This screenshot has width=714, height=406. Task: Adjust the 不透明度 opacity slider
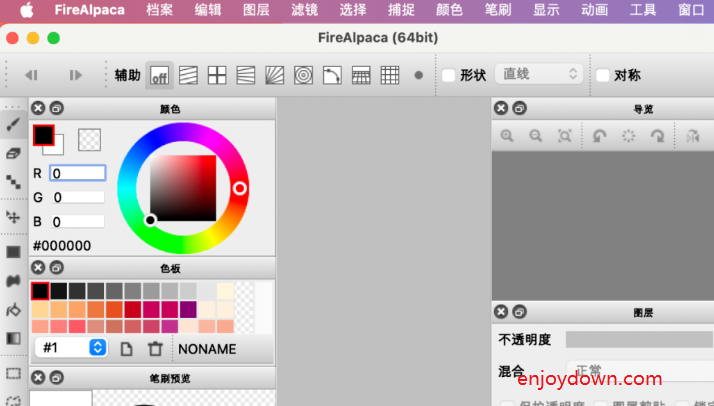639,340
